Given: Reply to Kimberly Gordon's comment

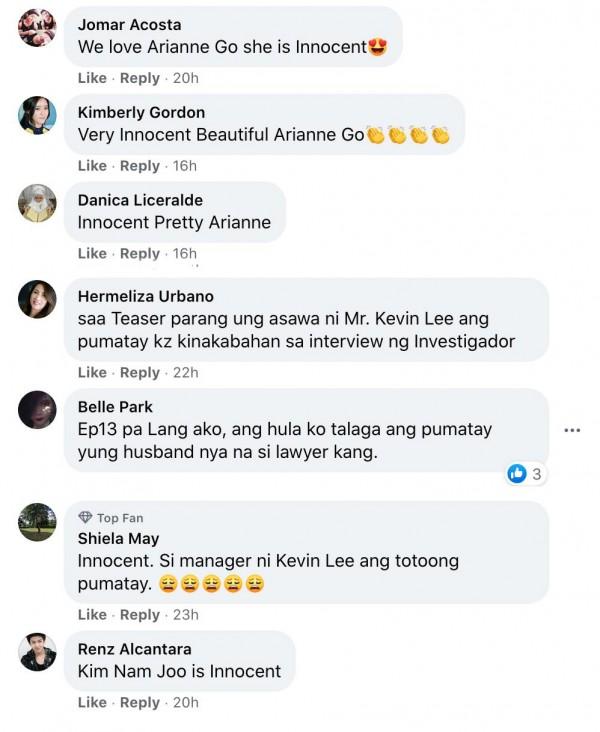Looking at the screenshot, I should 140,166.
